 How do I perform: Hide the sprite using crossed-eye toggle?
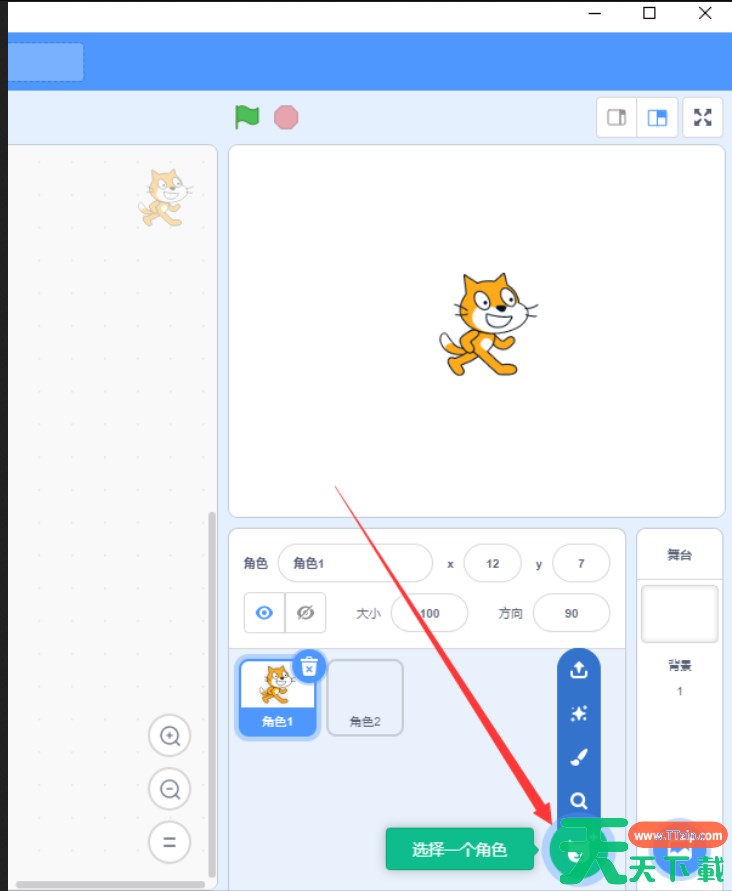[306, 613]
